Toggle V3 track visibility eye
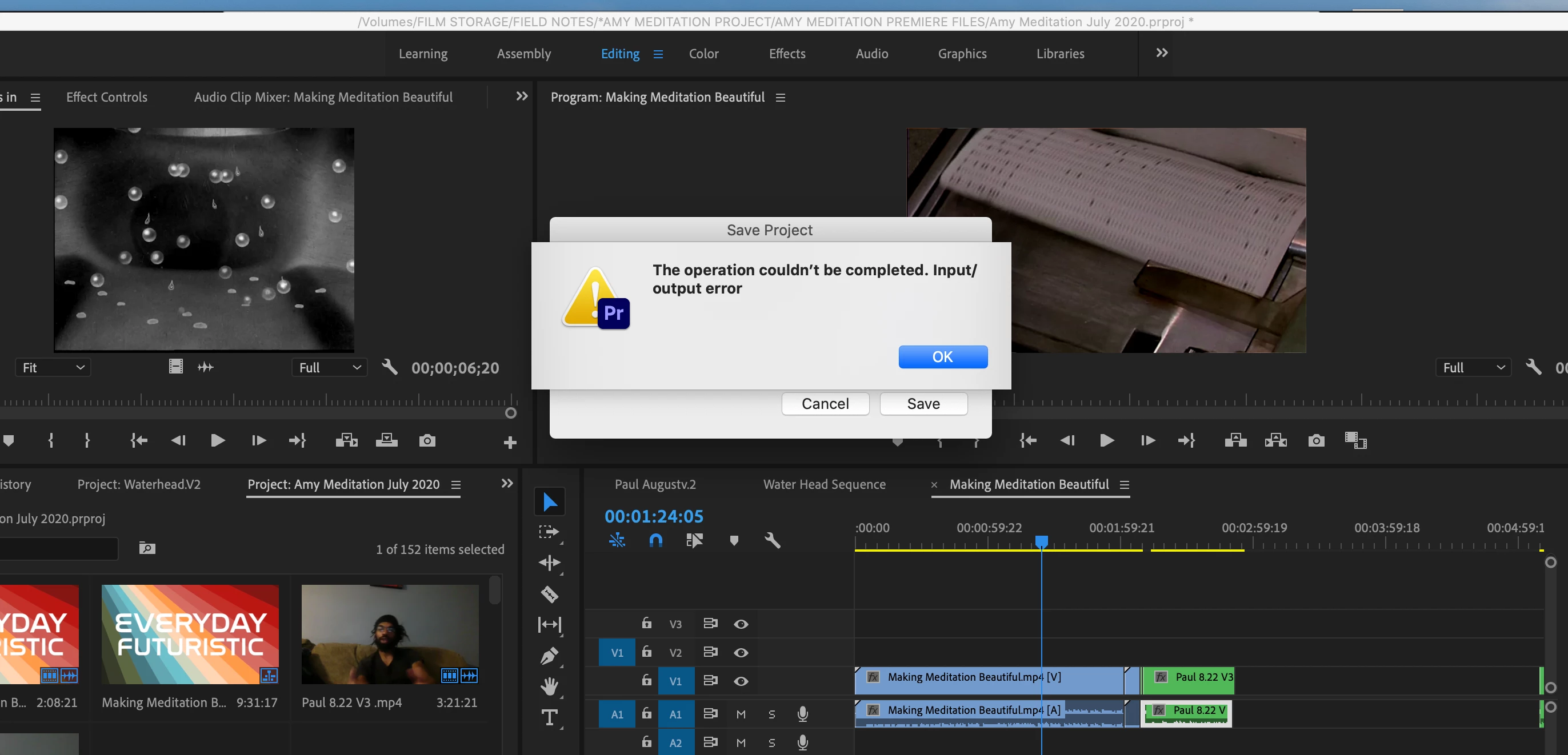The height and width of the screenshot is (755, 1568). pyautogui.click(x=741, y=624)
